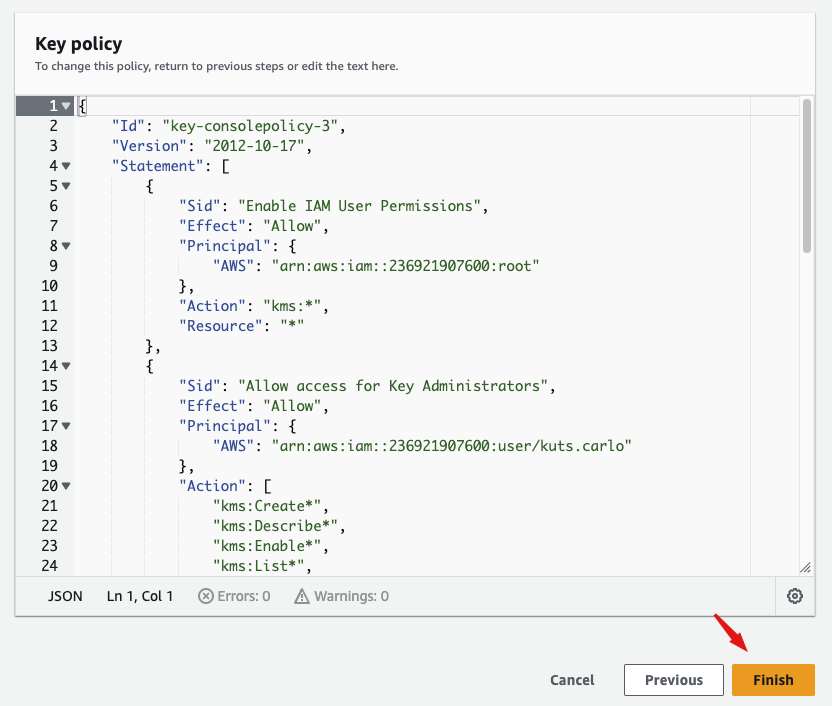
Task: Click the Warnings triangle icon
Action: (302, 596)
